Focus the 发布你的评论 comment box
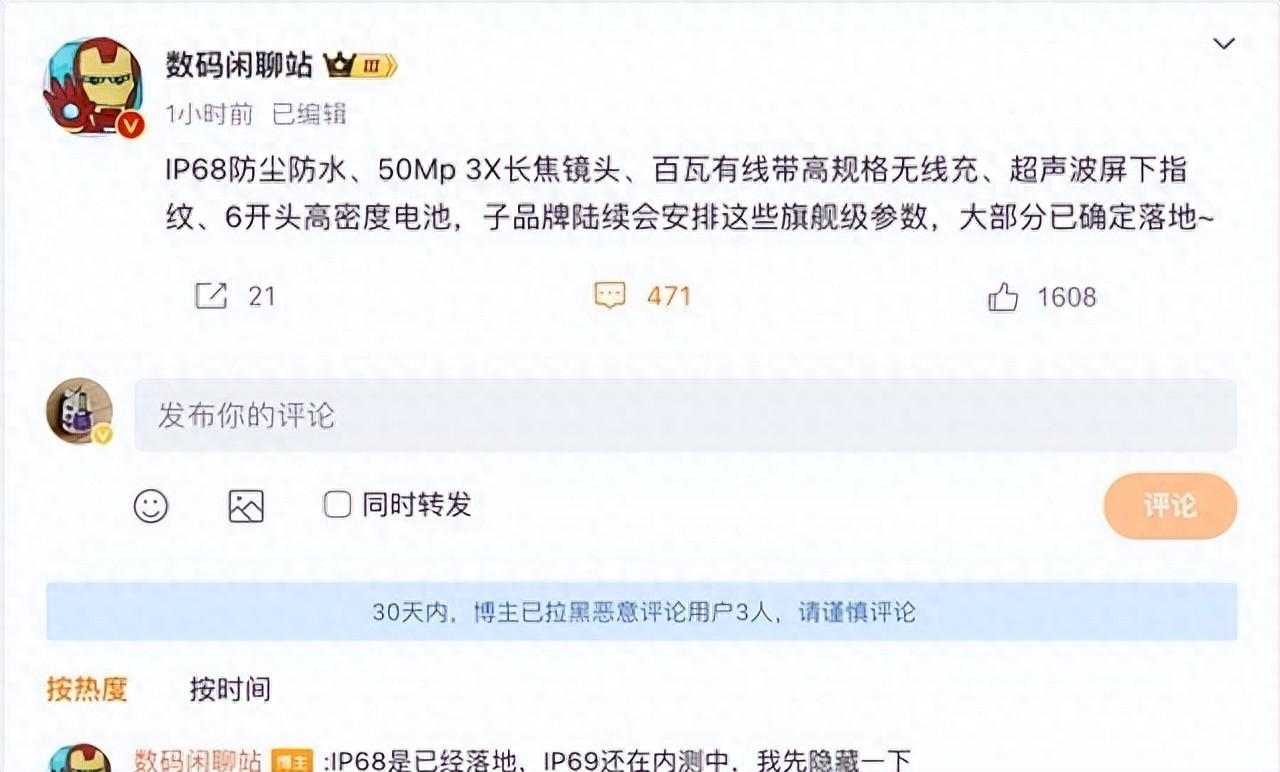Screen dimensions: 1280x772 click(685, 415)
